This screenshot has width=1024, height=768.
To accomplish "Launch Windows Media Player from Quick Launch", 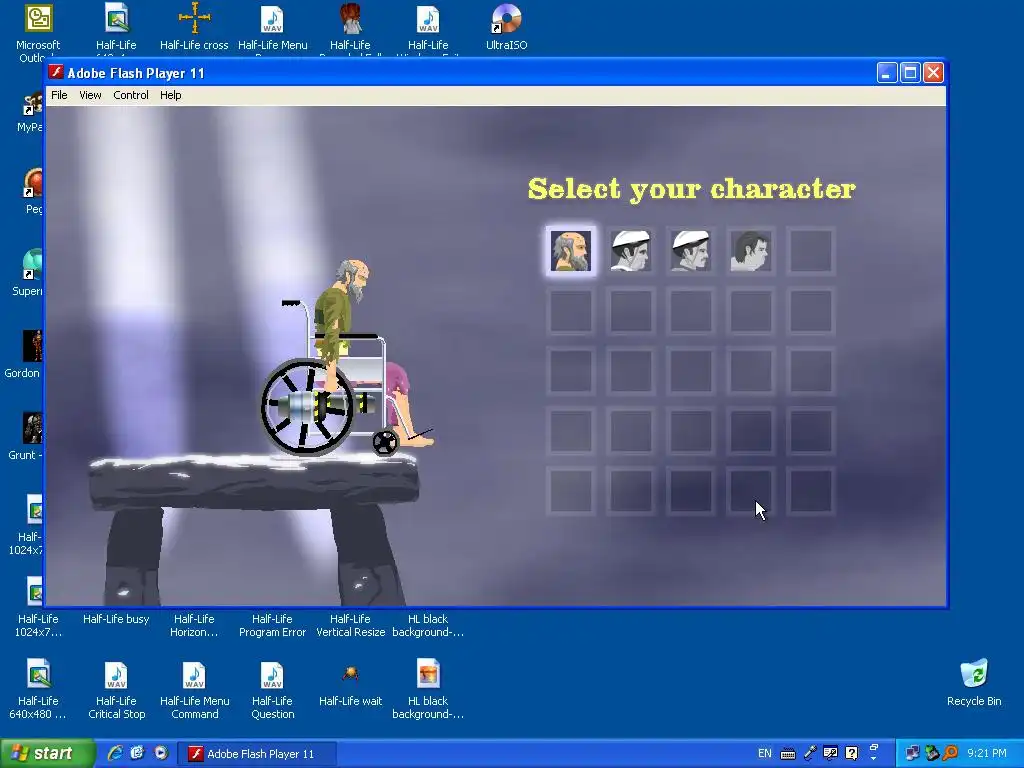I will click(161, 753).
